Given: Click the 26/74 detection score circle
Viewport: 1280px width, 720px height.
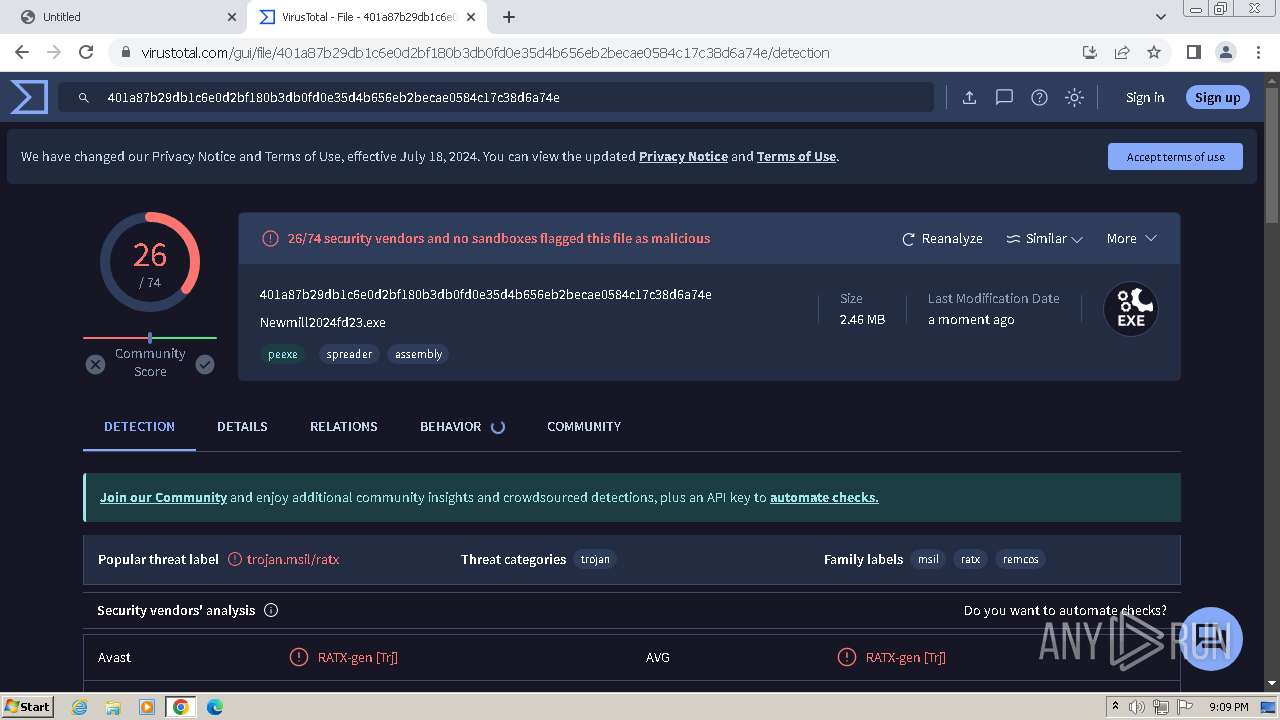Looking at the screenshot, I should [x=150, y=262].
